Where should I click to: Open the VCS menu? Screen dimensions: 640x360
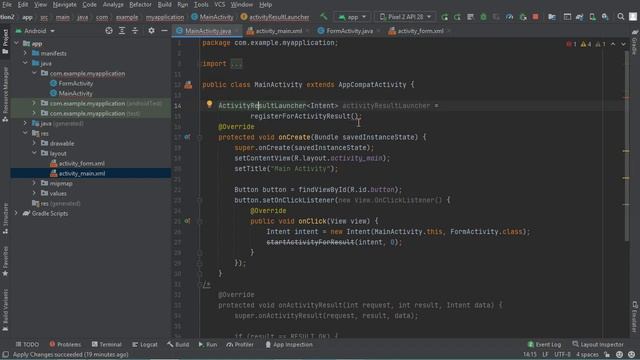pyautogui.click(x=220, y=4)
